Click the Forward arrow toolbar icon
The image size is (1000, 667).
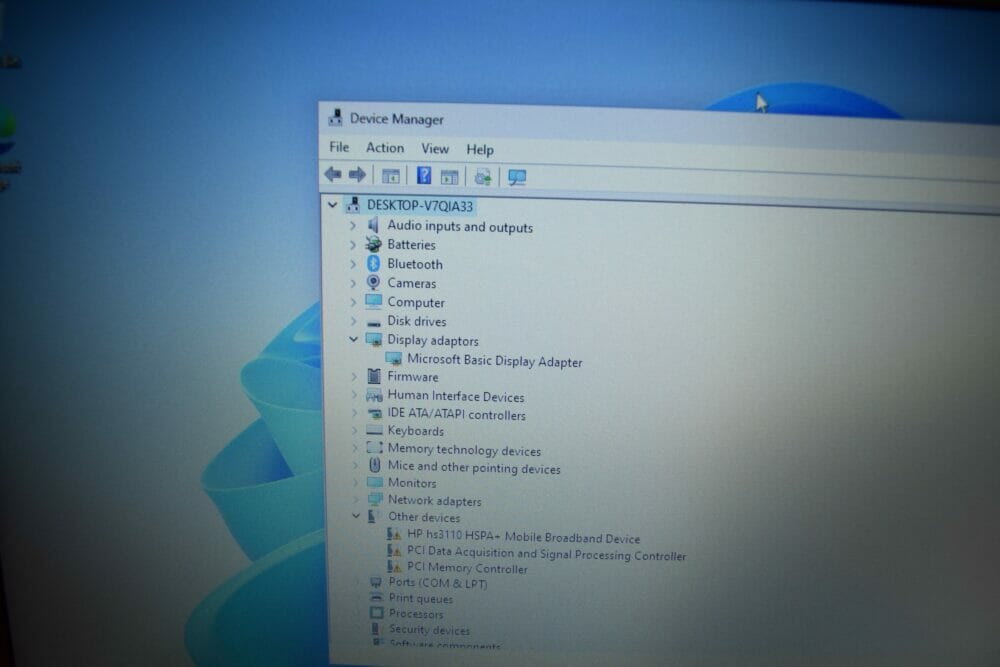357,174
